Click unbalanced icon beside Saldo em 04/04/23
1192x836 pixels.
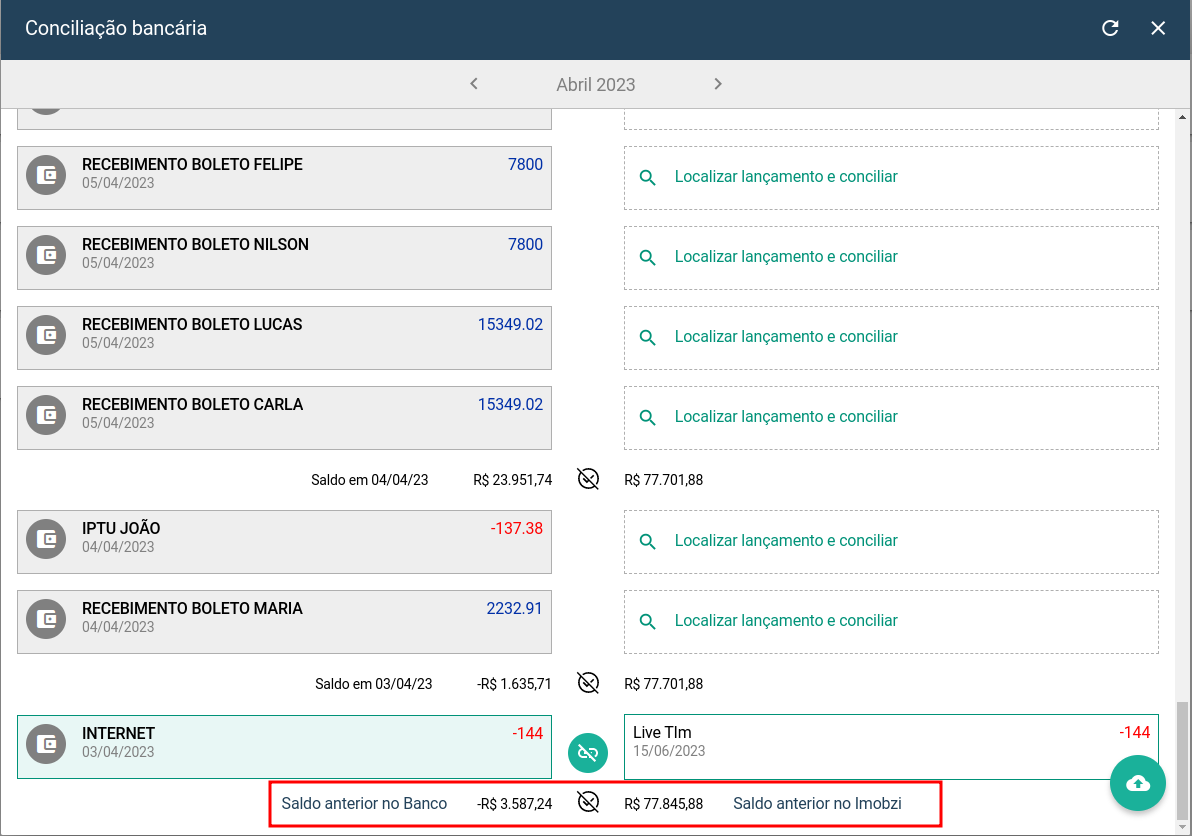[x=588, y=479]
